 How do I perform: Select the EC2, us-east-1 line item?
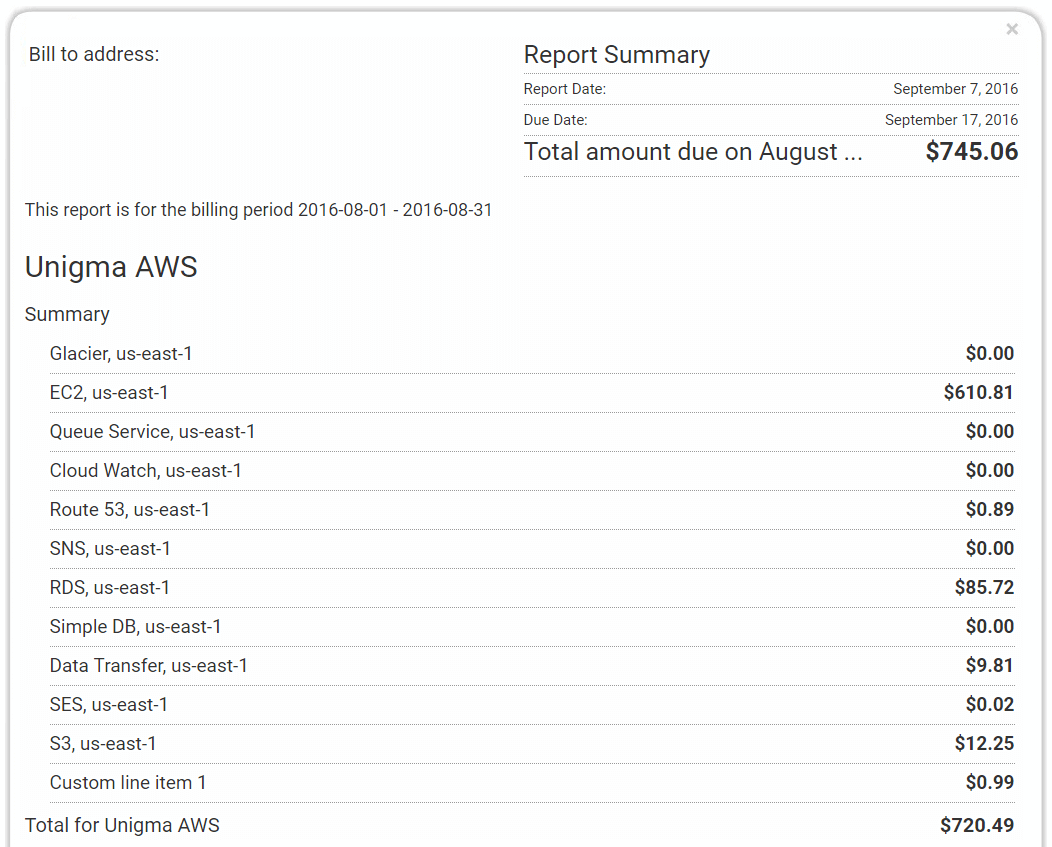532,393
